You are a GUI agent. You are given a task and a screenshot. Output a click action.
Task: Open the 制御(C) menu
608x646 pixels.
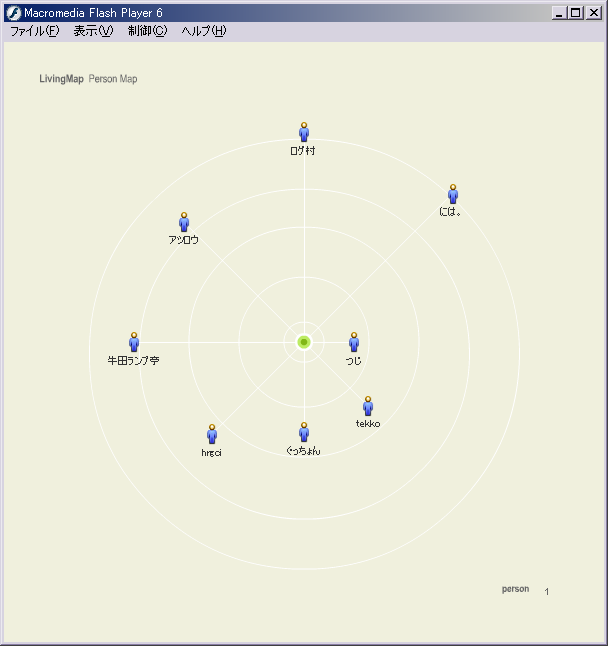point(147,31)
